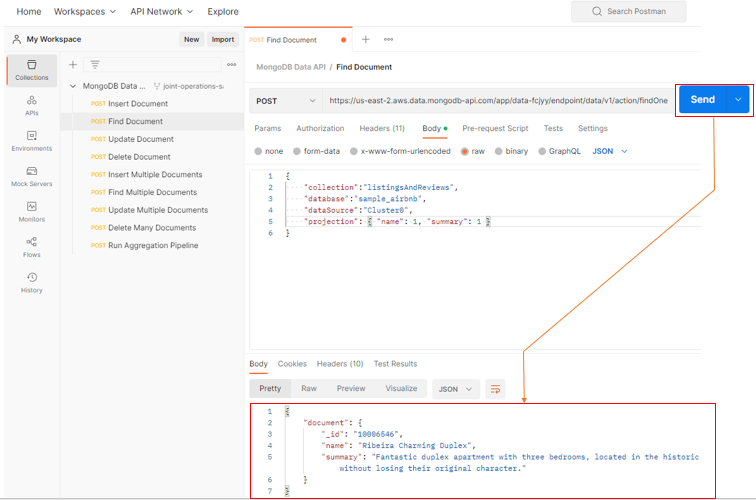Open the Test Results tab
The image size is (756, 500).
point(395,364)
